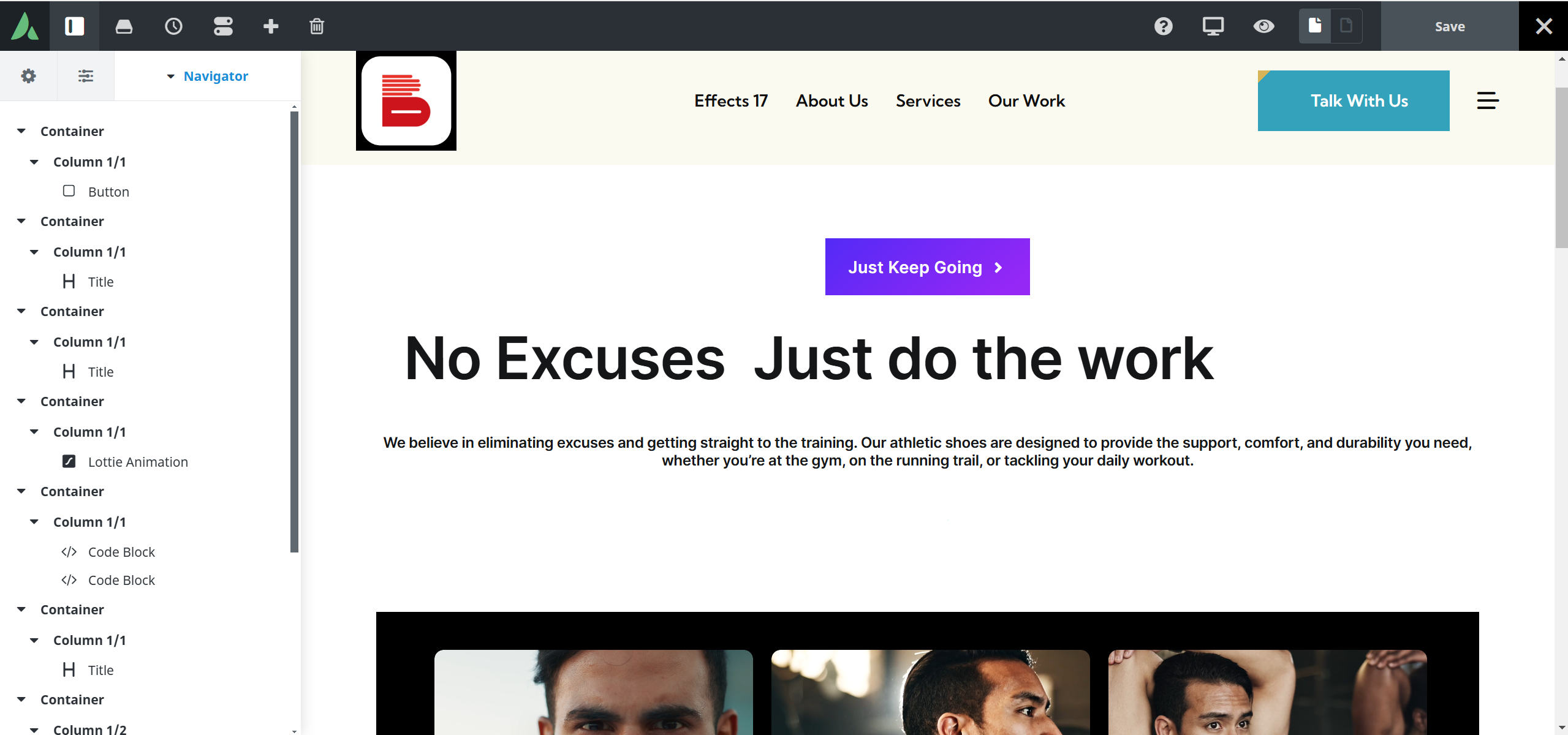This screenshot has height=735, width=1568.
Task: Select Services menu item
Action: click(928, 100)
